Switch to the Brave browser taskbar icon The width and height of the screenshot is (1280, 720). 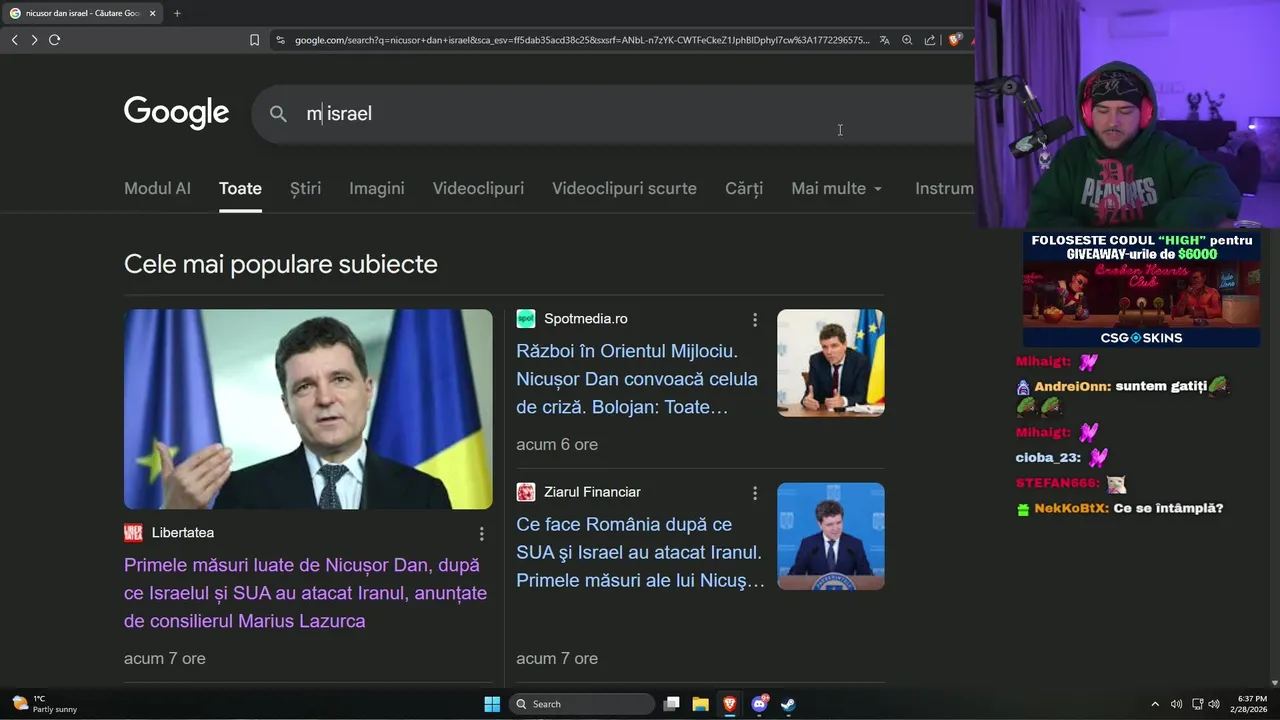click(x=730, y=704)
